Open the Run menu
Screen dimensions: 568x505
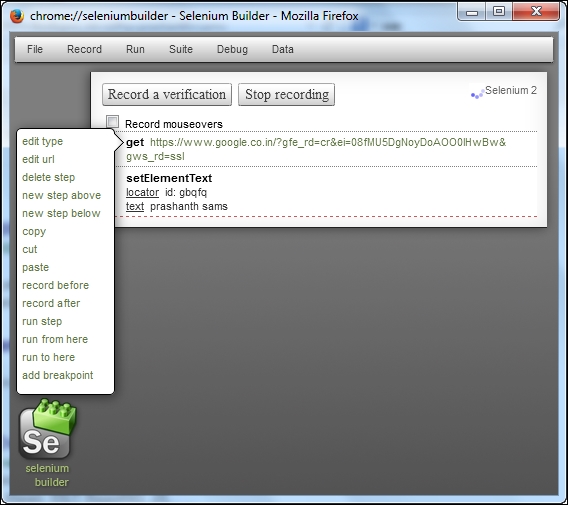click(x=135, y=49)
